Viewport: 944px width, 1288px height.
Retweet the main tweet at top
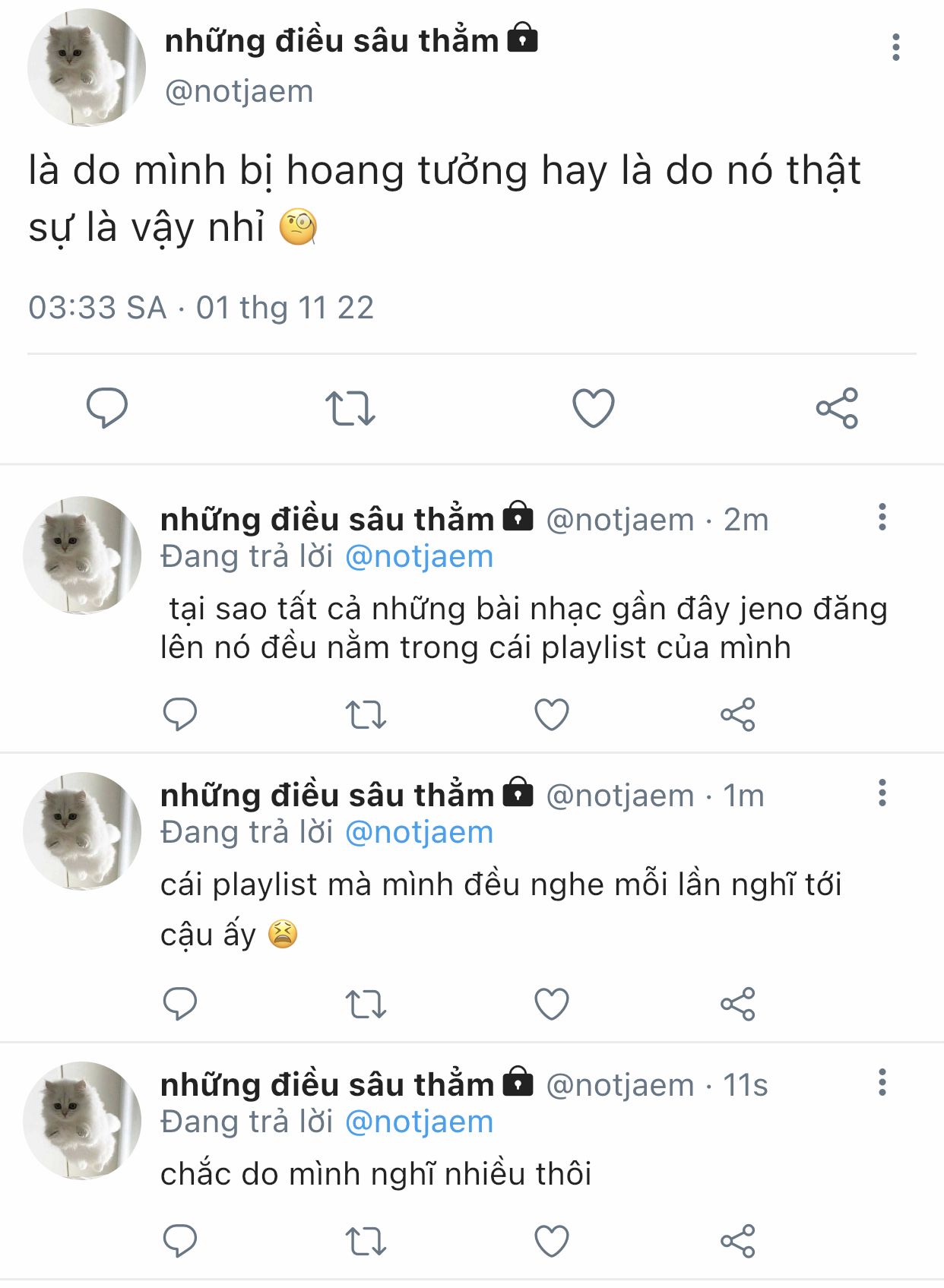(350, 408)
